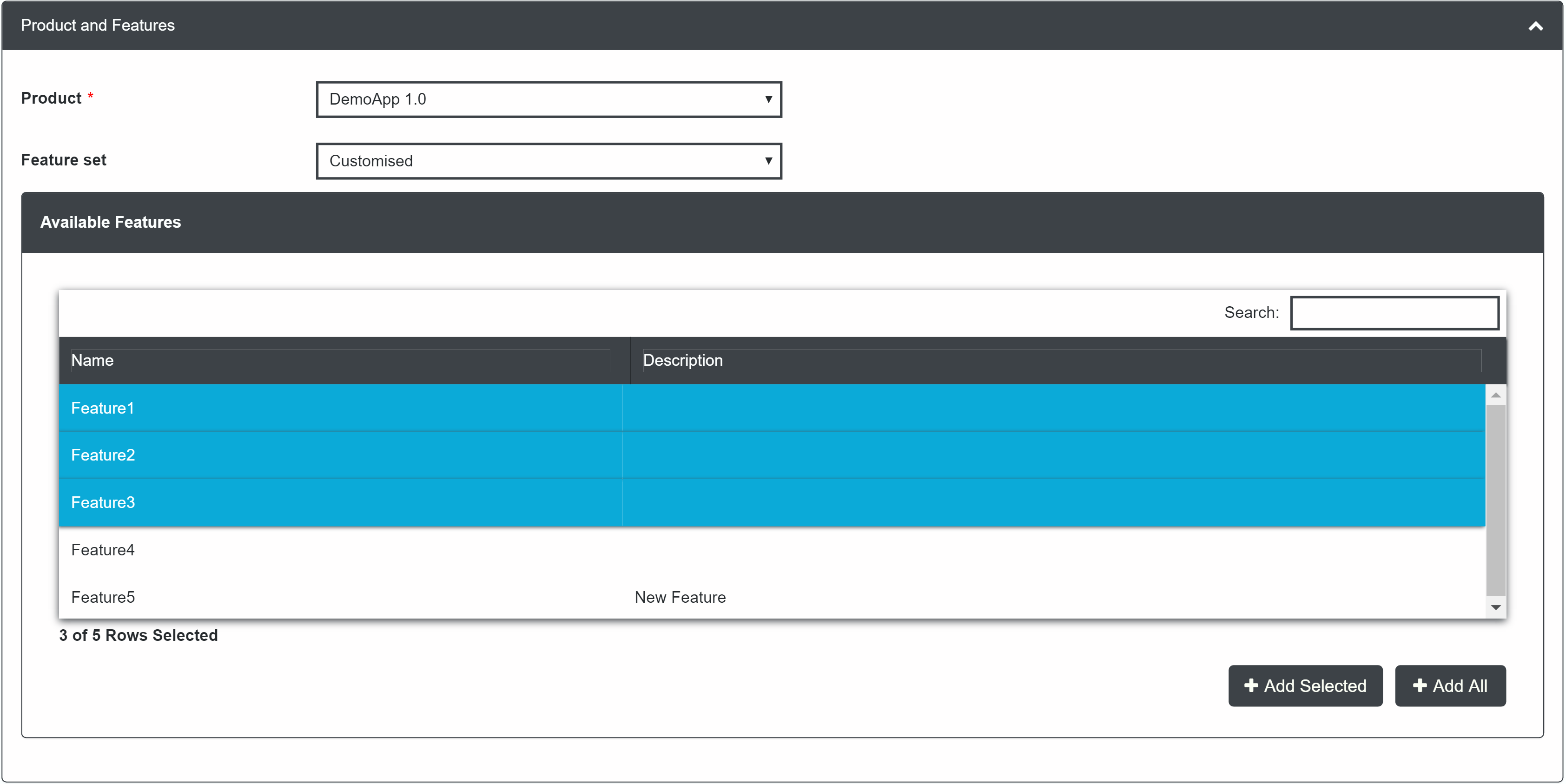Select the Feature4 row
This screenshot has width=1566, height=784.
(340, 550)
